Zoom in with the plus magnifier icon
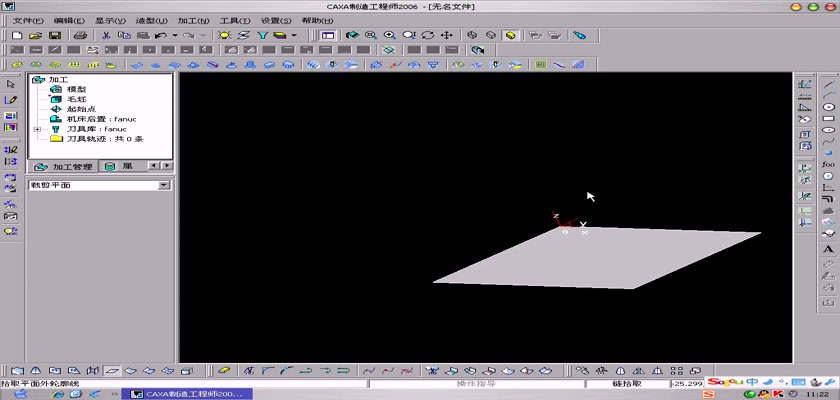The height and width of the screenshot is (400, 840). pyautogui.click(x=389, y=35)
